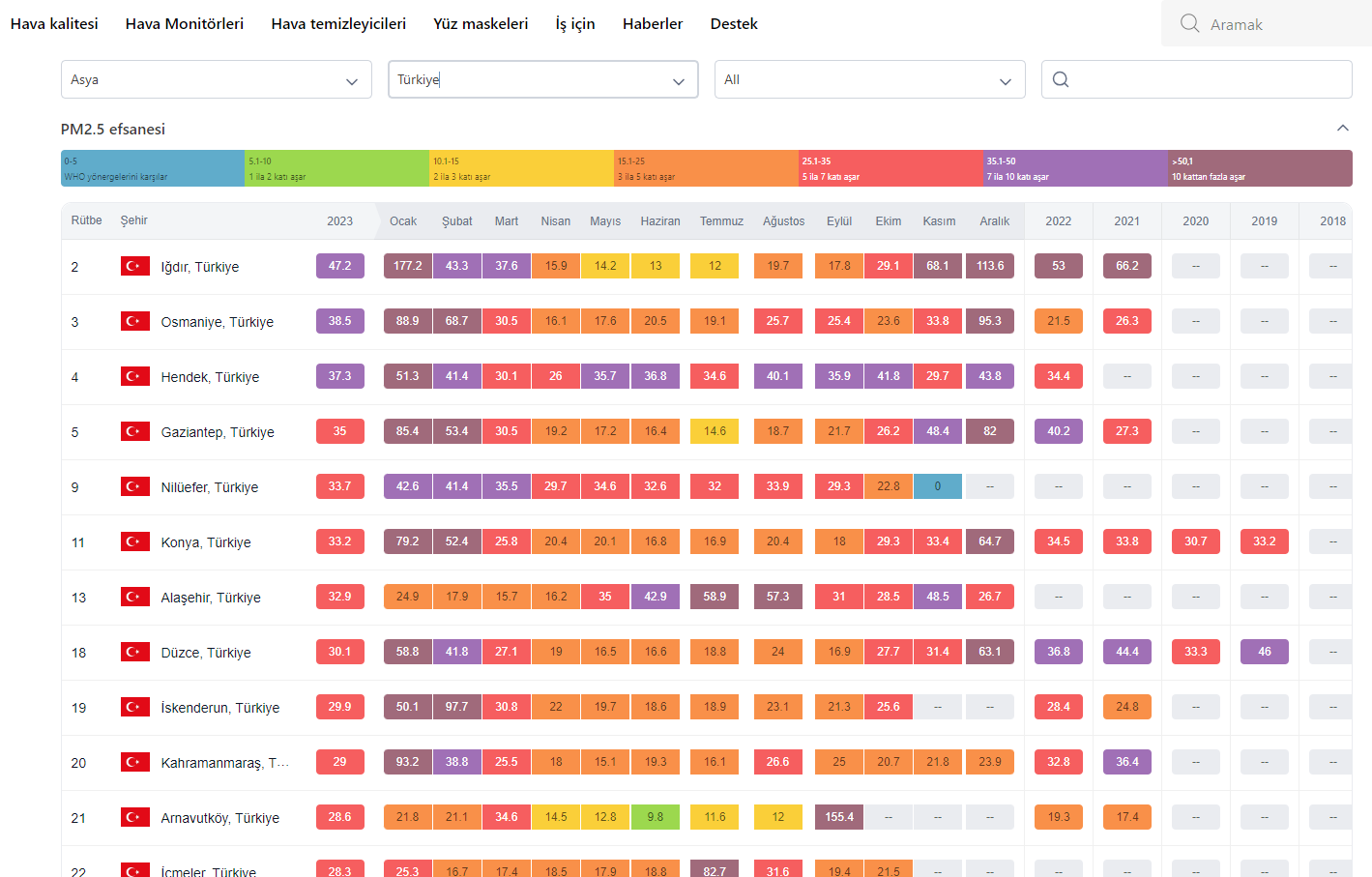Click the flag icon beside Gaziantep

click(135, 431)
